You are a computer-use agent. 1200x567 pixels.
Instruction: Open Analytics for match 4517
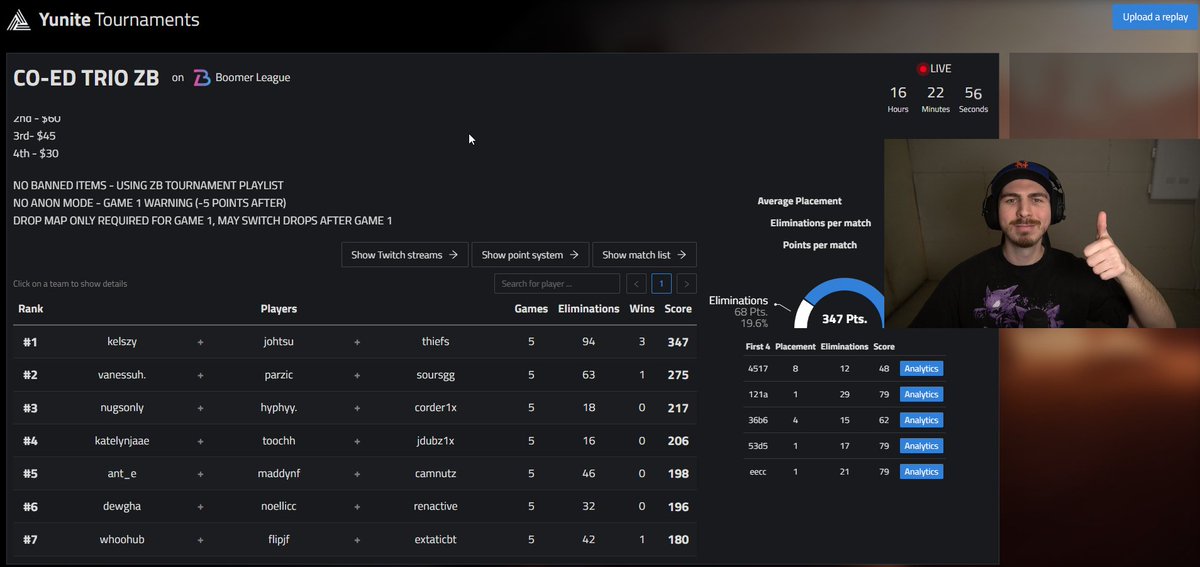click(921, 369)
